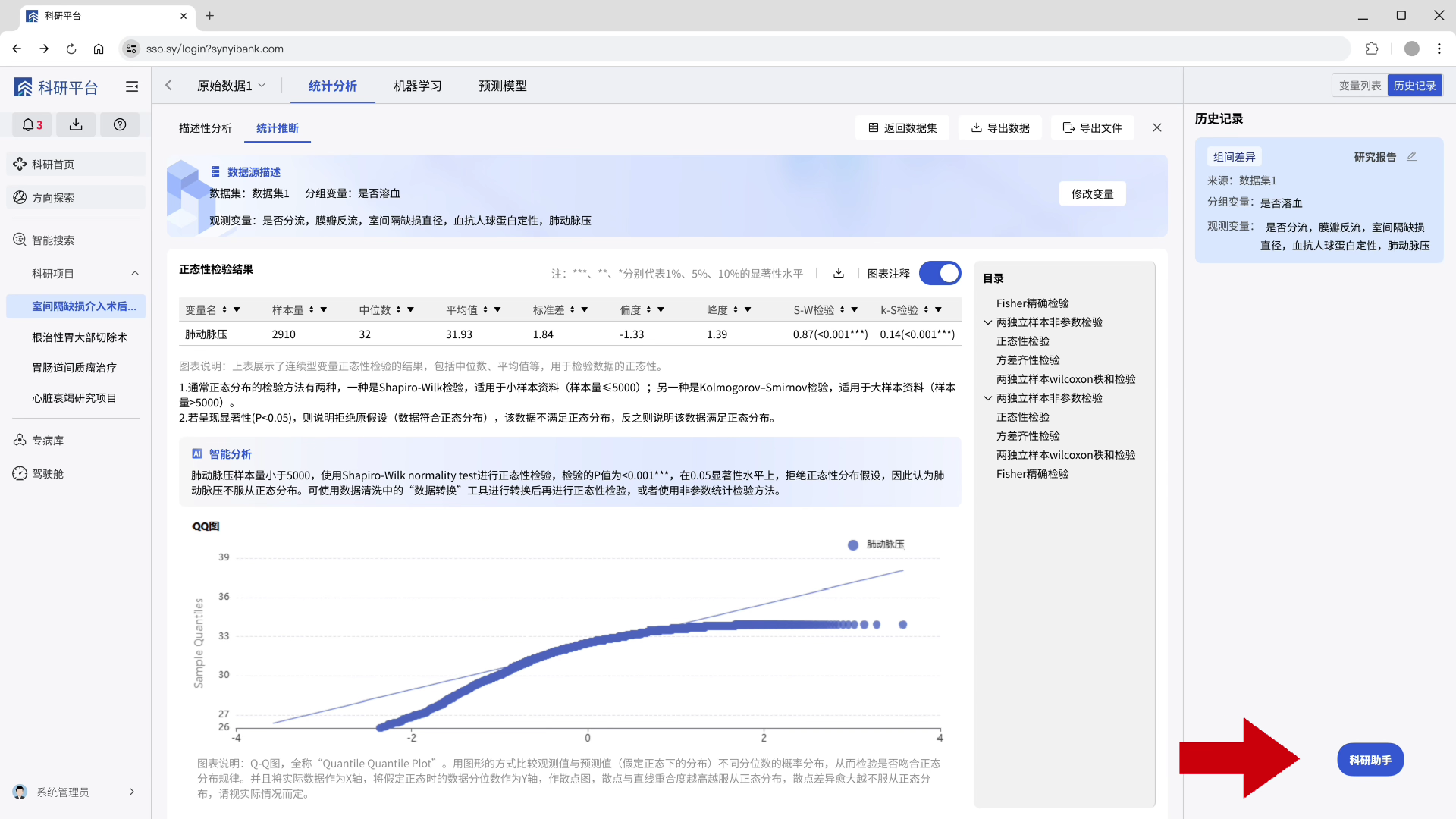Open 方向探索 in sidebar
The height and width of the screenshot is (819, 1456).
coord(76,198)
